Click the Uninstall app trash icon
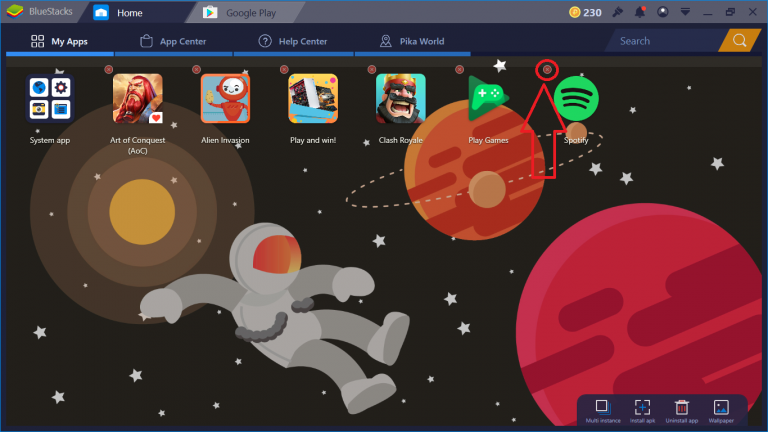 point(681,411)
